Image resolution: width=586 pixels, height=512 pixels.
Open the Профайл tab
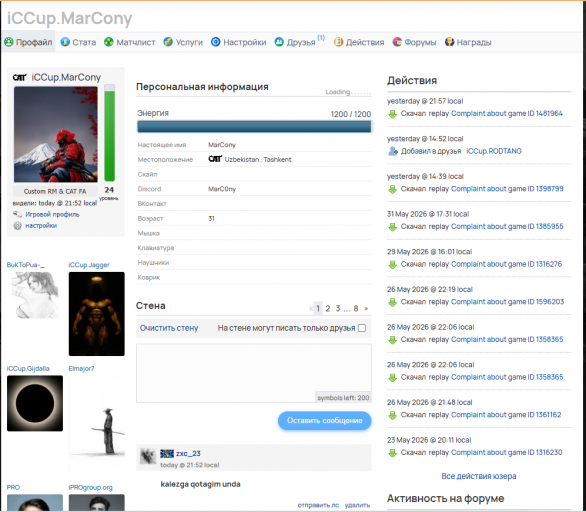[x=28, y=42]
